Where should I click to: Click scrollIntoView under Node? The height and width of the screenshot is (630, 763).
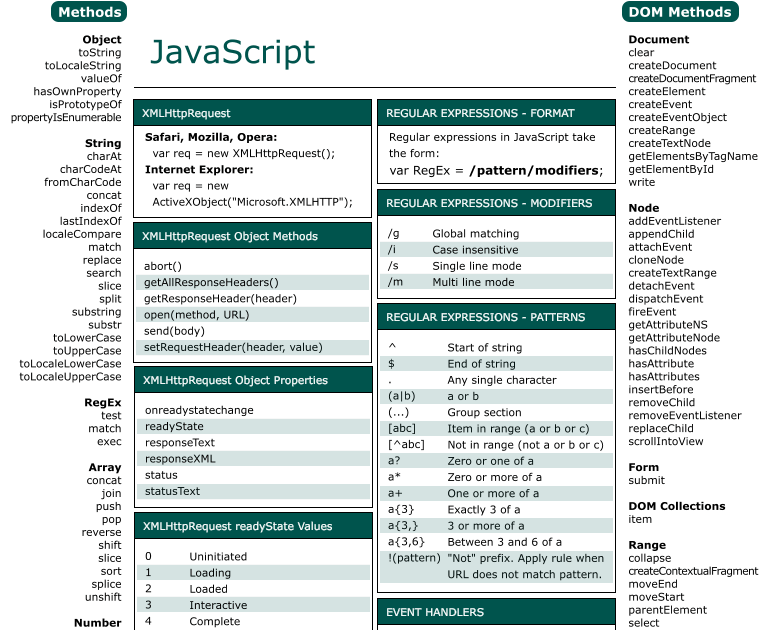point(666,441)
